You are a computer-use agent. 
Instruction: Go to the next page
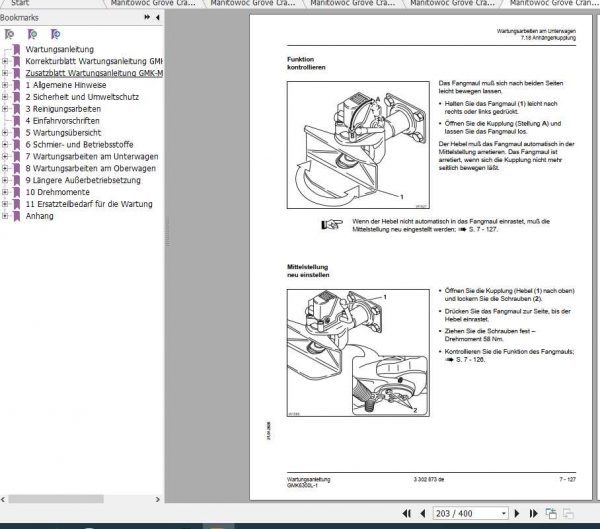pos(517,513)
